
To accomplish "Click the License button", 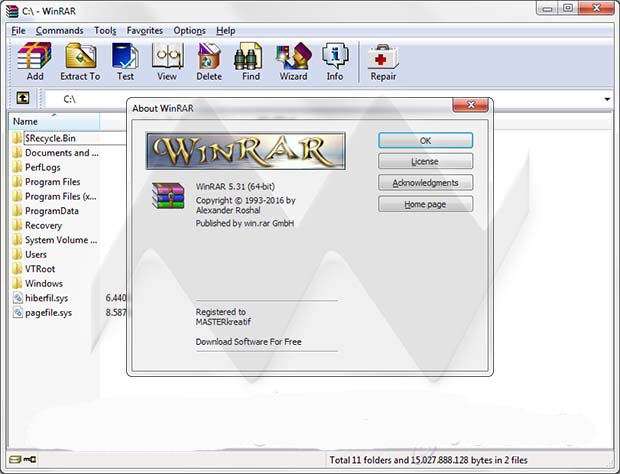I will [x=425, y=161].
